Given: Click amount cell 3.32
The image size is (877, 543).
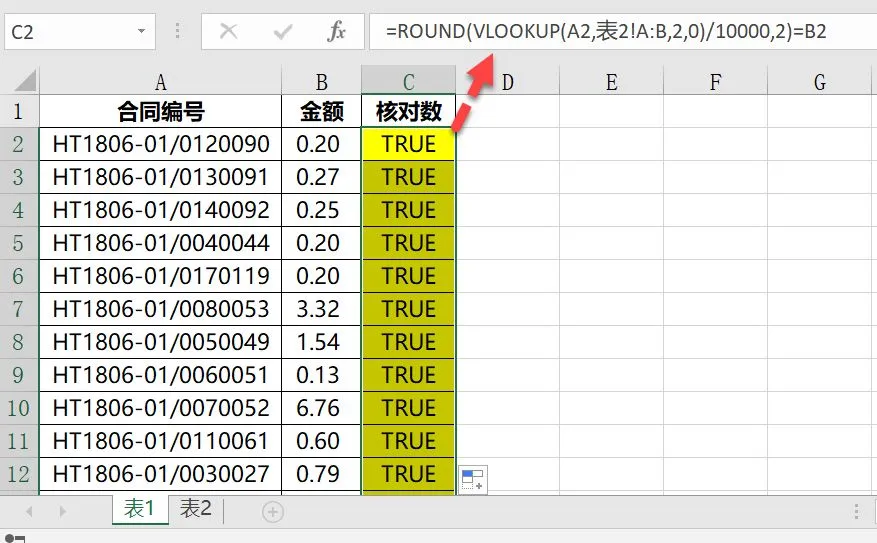Looking at the screenshot, I should click(322, 309).
